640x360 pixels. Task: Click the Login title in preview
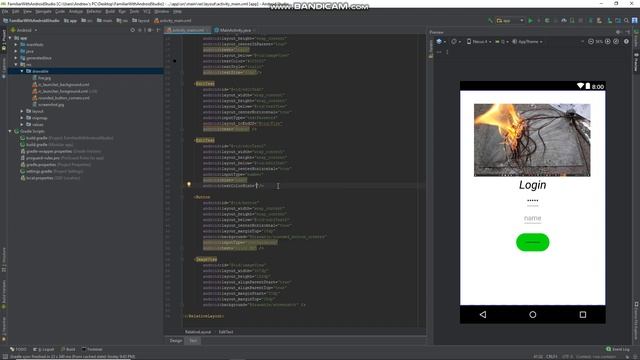tap(533, 185)
